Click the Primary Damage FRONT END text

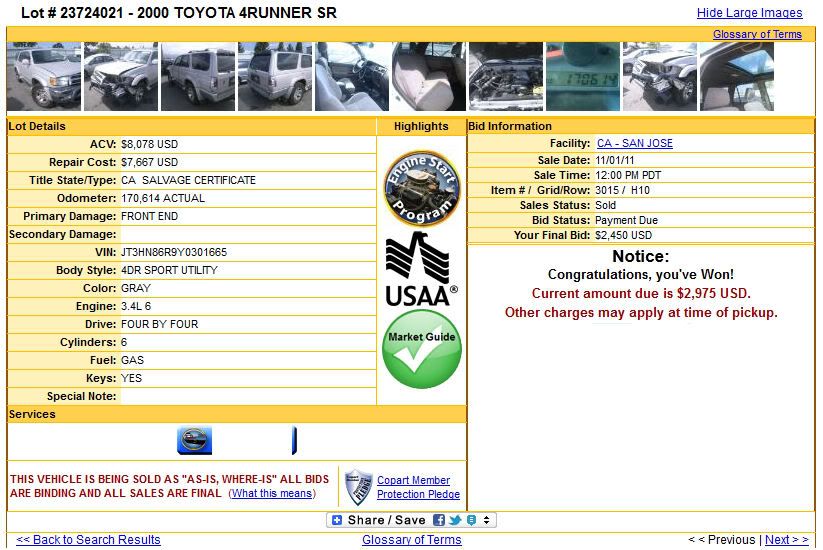tap(149, 216)
